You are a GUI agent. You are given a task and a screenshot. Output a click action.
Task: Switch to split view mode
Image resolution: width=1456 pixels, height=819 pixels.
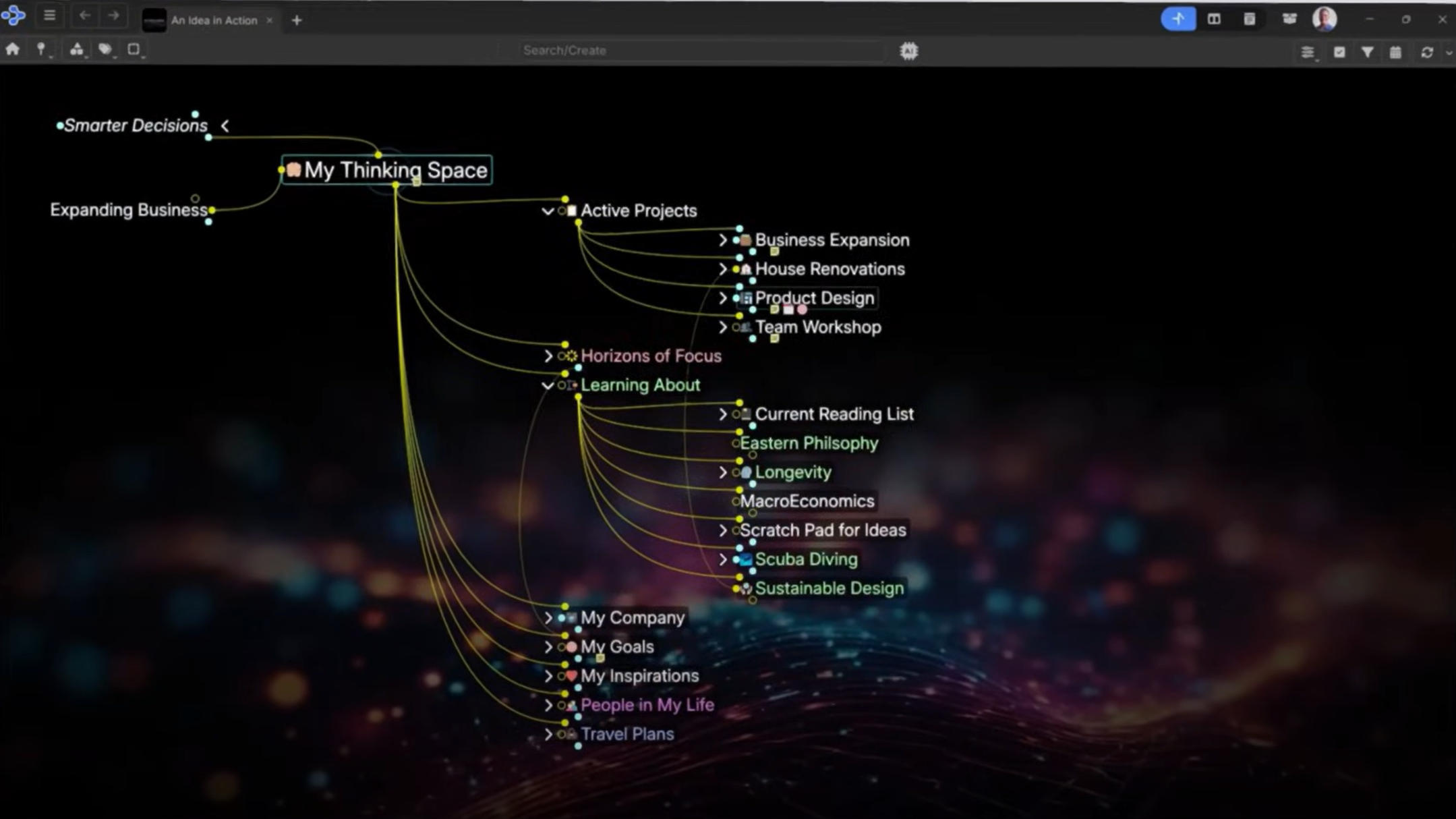click(1213, 19)
